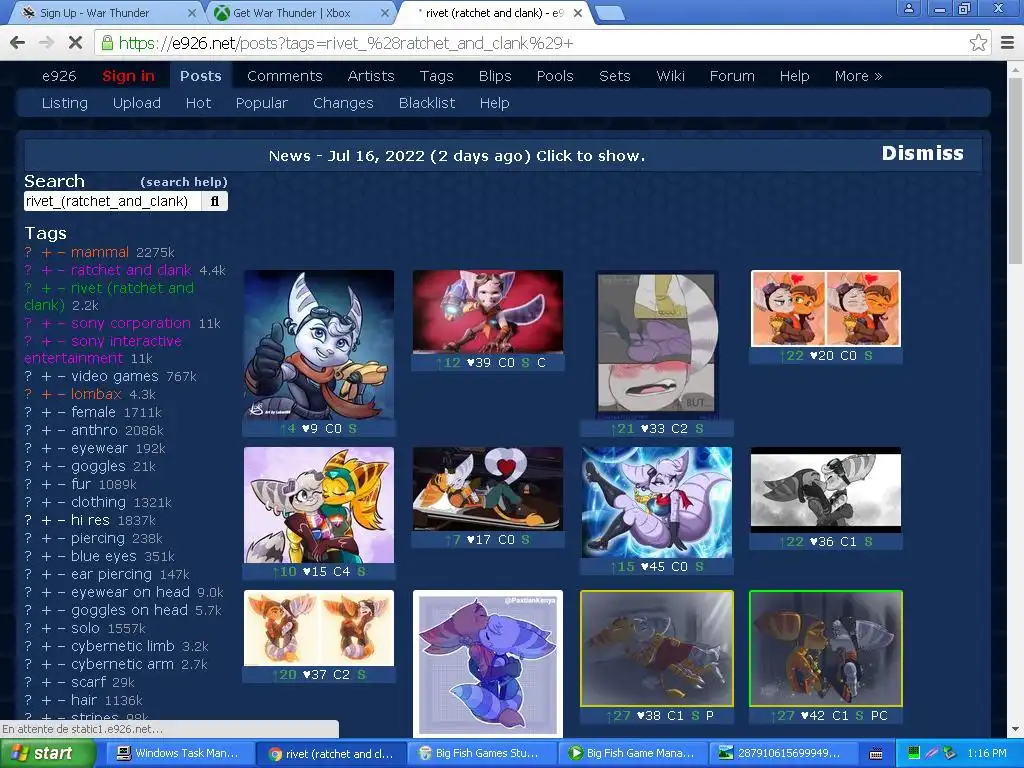1024x768 pixels.
Task: Open the Posts menu item
Action: tap(200, 76)
